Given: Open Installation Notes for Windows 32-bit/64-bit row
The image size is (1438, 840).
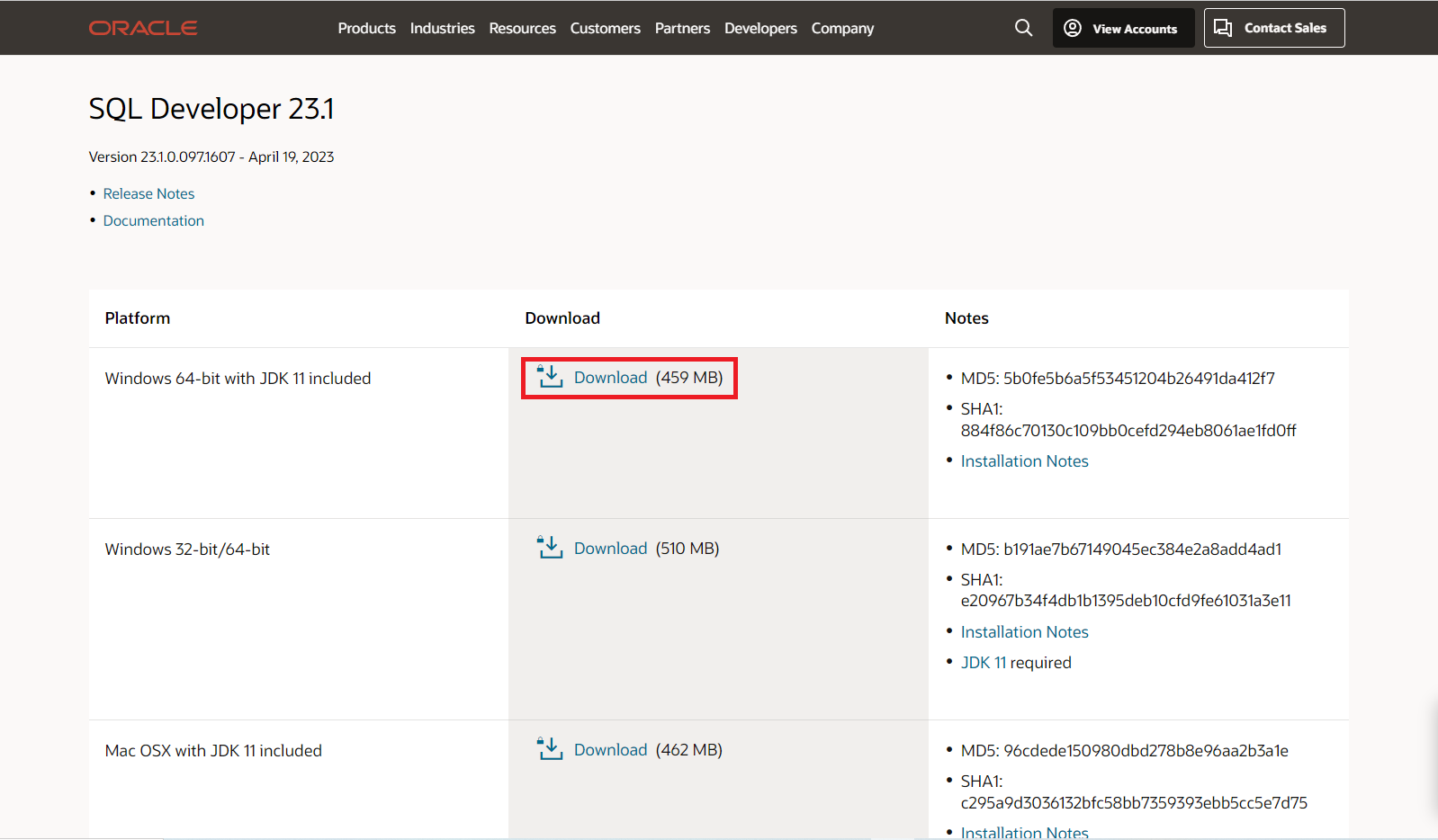Looking at the screenshot, I should pos(1024,631).
